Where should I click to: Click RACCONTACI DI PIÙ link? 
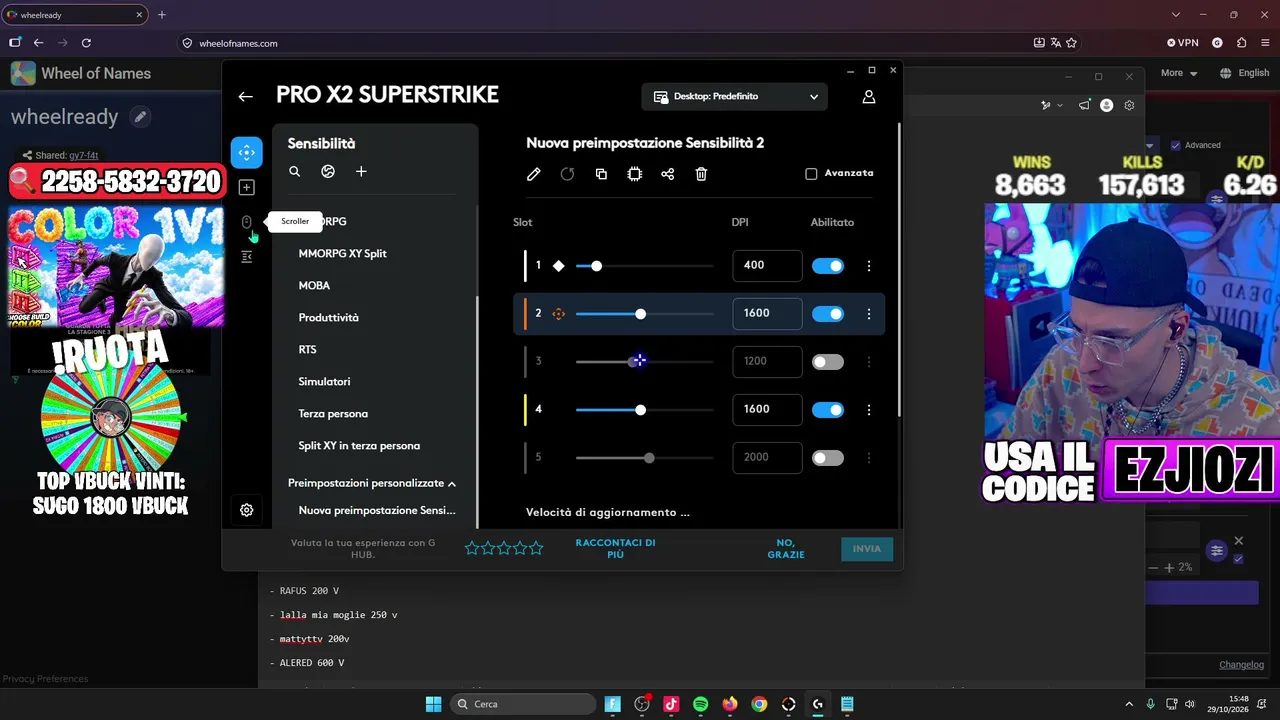tap(615, 548)
